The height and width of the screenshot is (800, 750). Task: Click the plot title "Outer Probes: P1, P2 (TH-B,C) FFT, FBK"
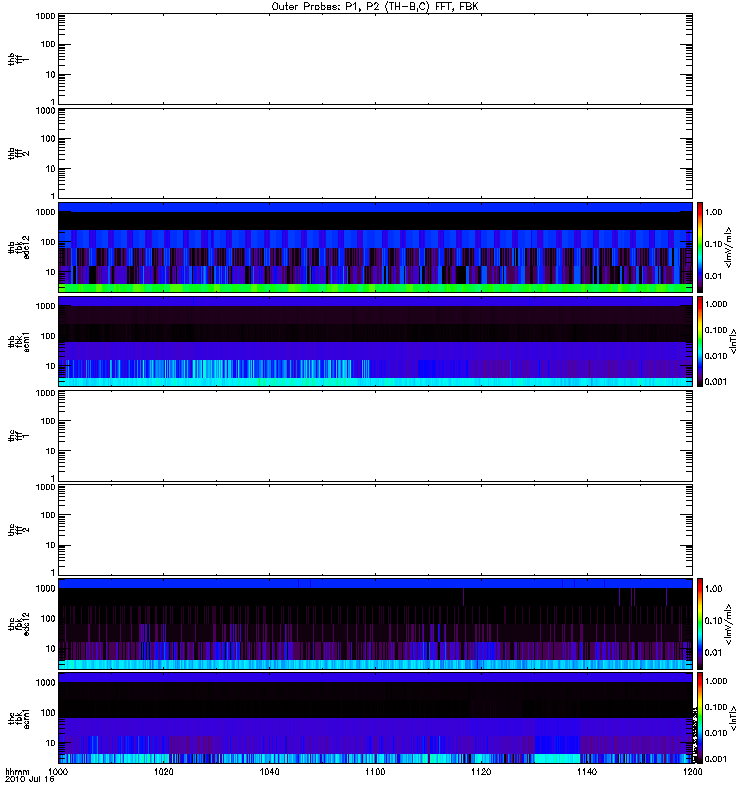(x=375, y=7)
